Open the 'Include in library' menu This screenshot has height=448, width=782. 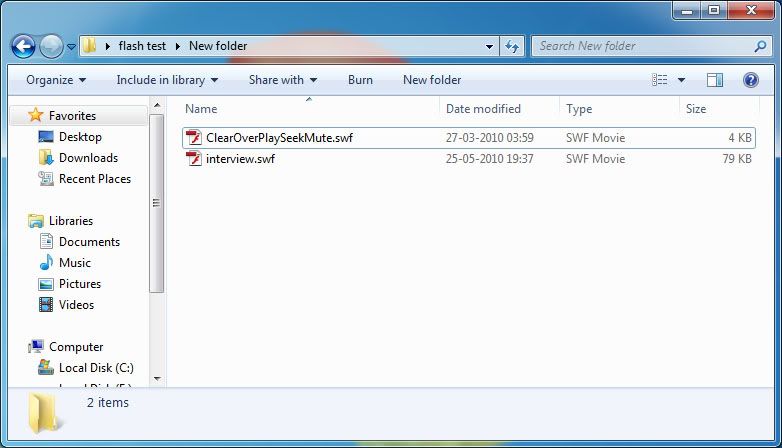point(167,80)
